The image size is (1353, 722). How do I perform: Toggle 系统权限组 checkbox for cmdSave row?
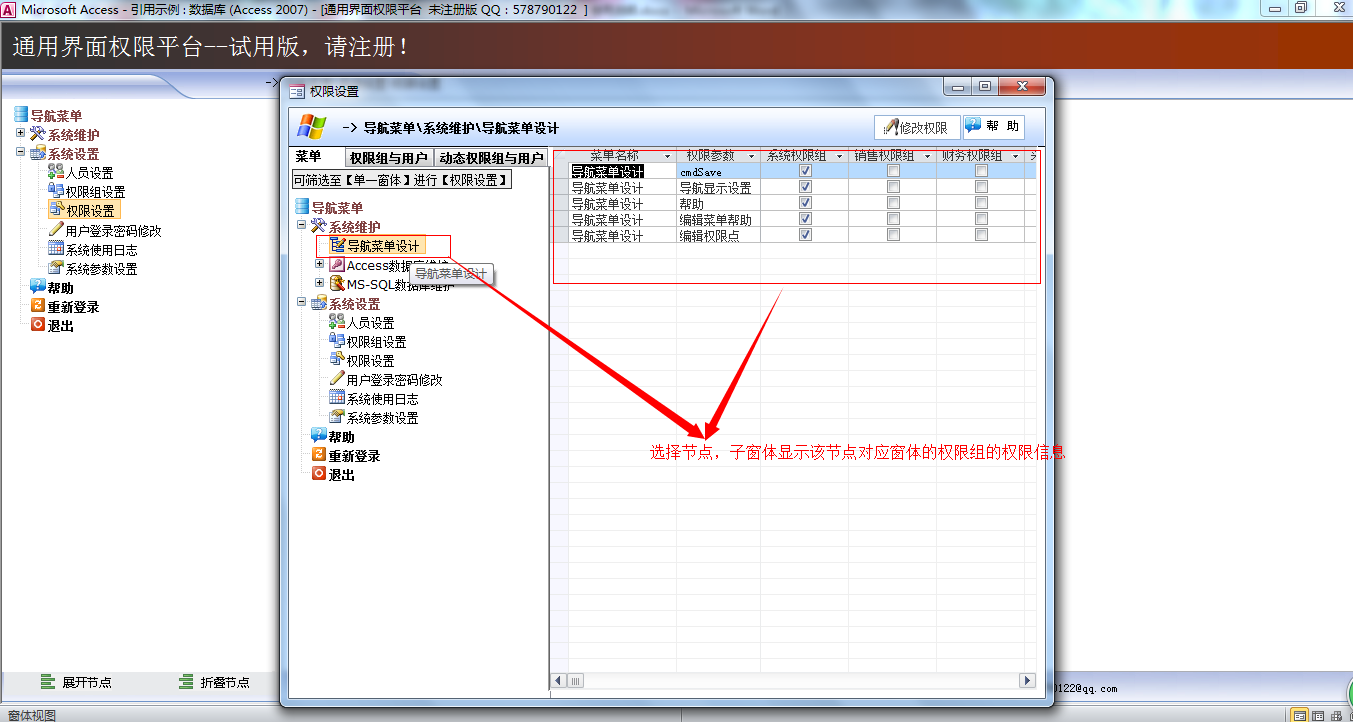point(805,171)
